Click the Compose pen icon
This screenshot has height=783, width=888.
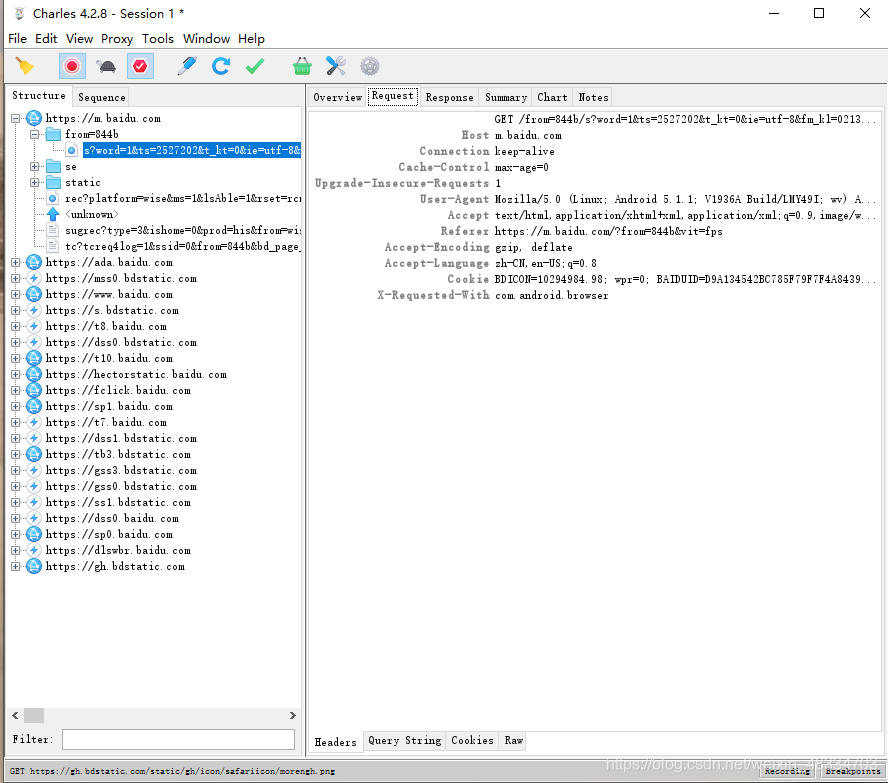click(x=187, y=66)
